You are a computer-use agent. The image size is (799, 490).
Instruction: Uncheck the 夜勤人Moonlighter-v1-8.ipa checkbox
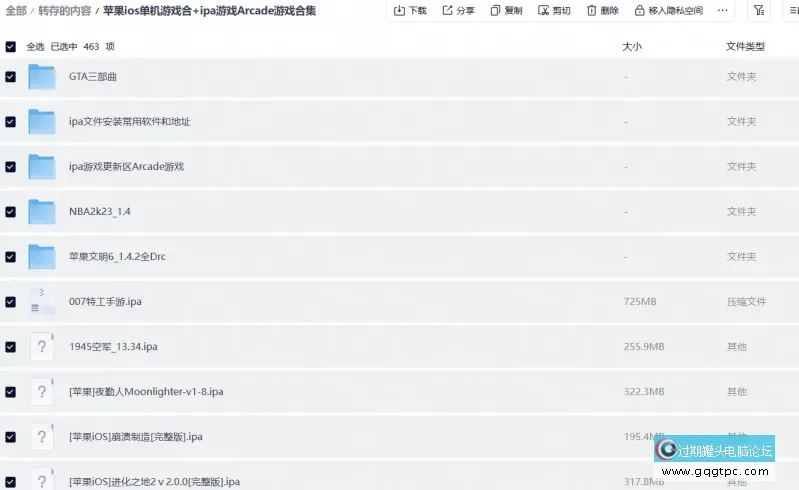(10, 391)
